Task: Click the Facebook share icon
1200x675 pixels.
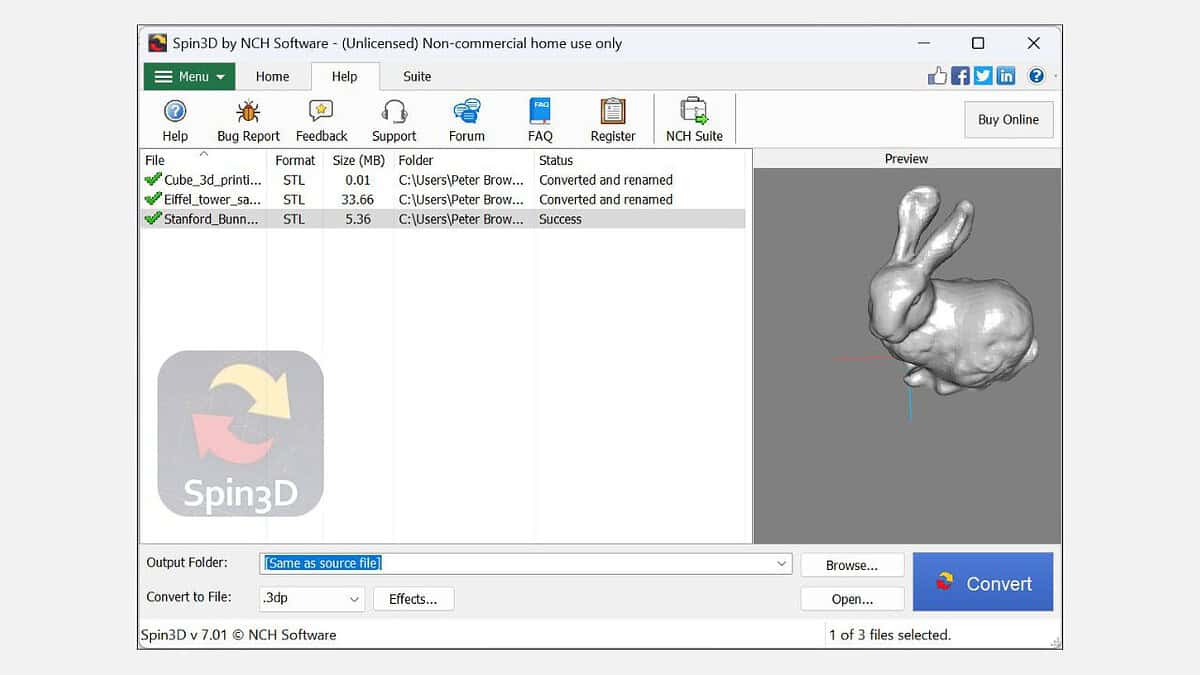Action: 960,76
